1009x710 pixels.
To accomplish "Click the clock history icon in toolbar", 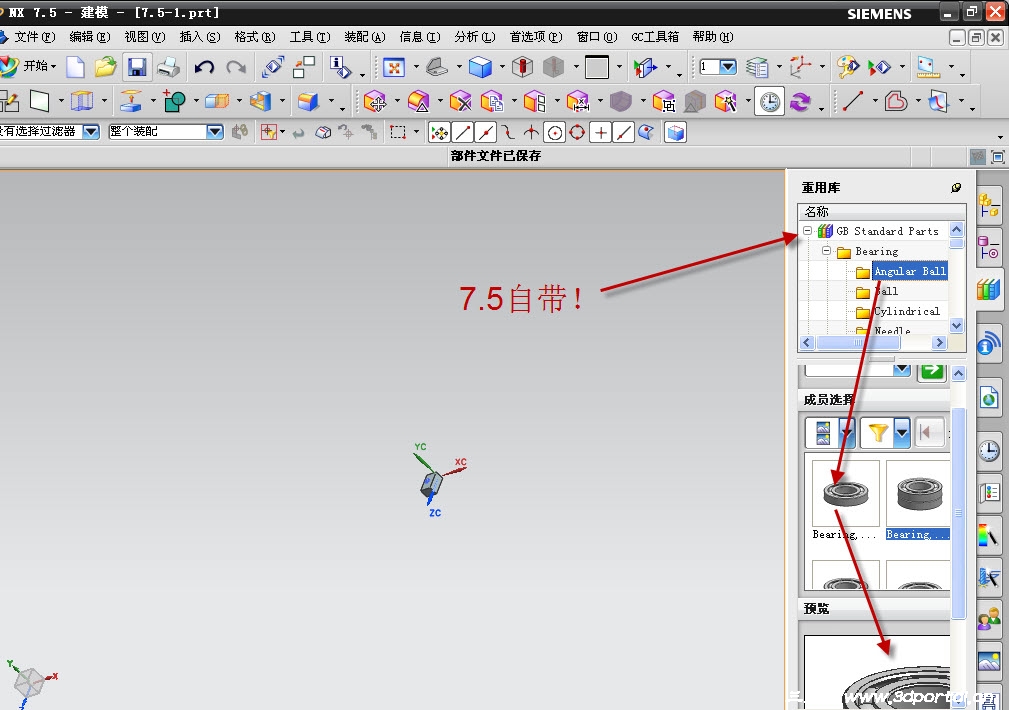I will [x=769, y=102].
